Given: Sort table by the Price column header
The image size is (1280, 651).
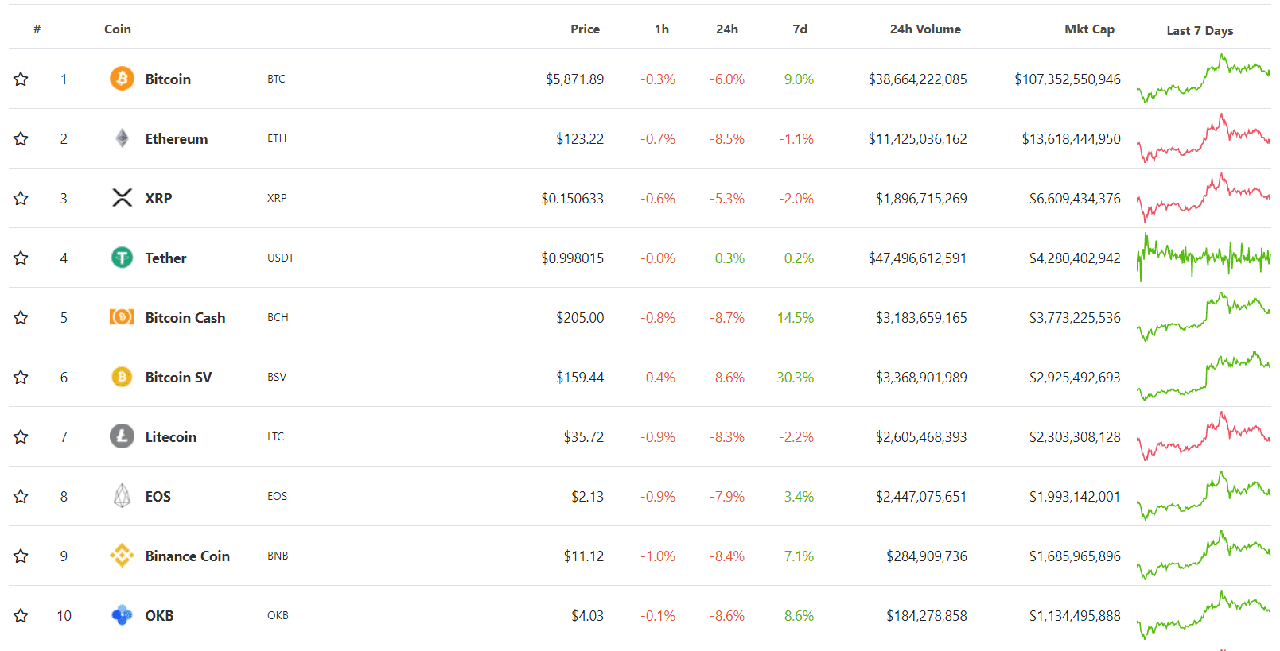Looking at the screenshot, I should click(x=585, y=29).
